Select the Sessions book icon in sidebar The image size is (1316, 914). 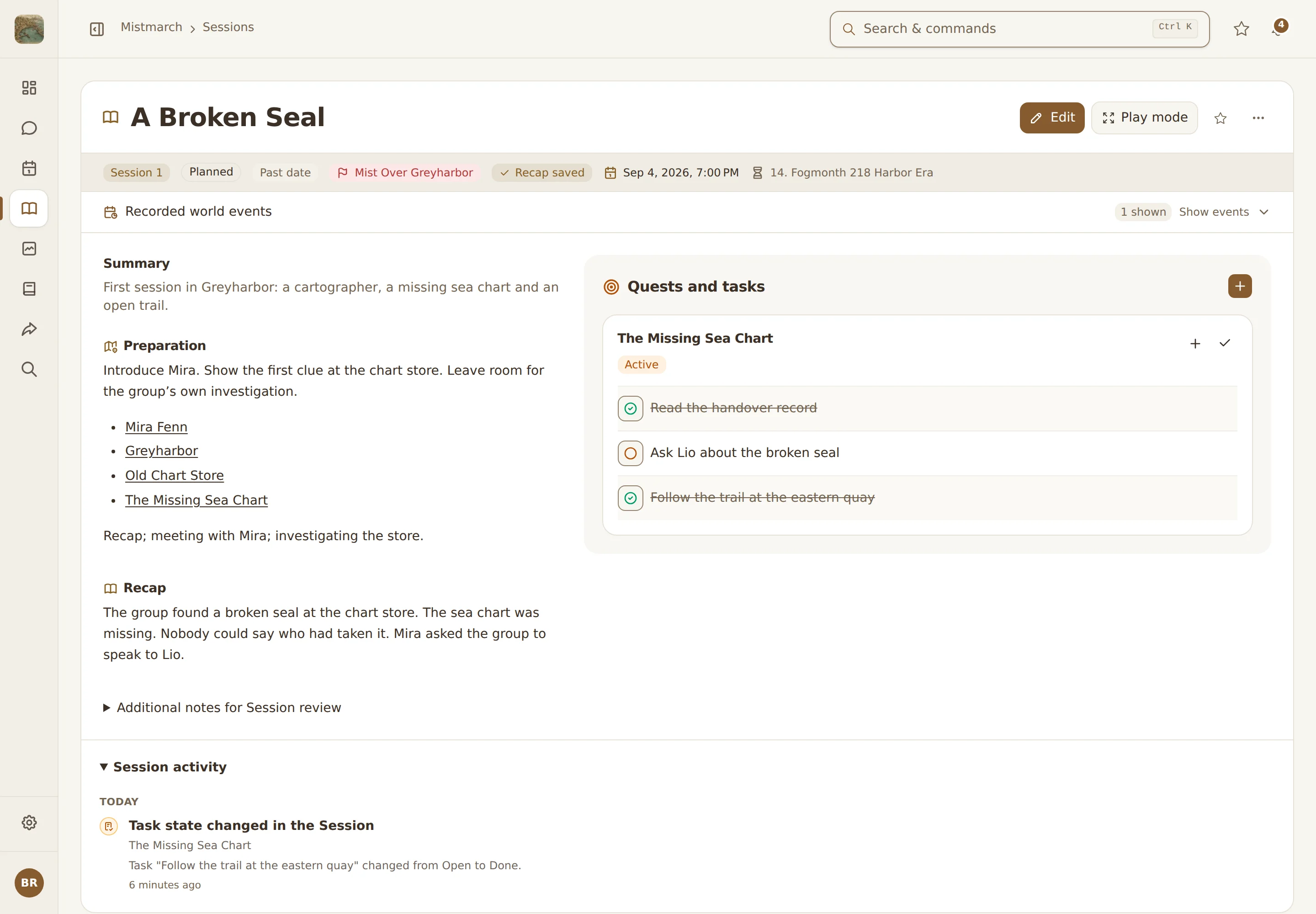tap(29, 208)
